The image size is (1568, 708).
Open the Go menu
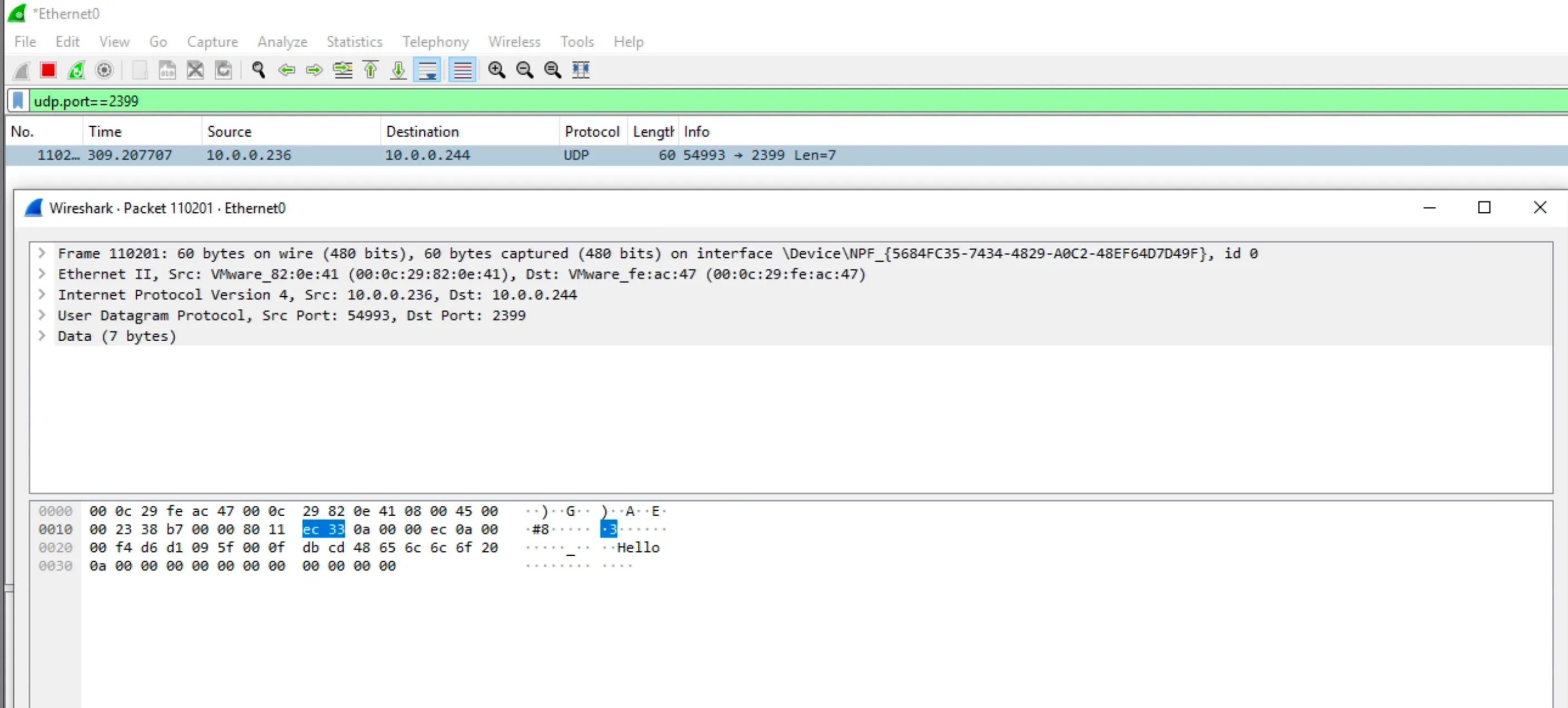[158, 42]
